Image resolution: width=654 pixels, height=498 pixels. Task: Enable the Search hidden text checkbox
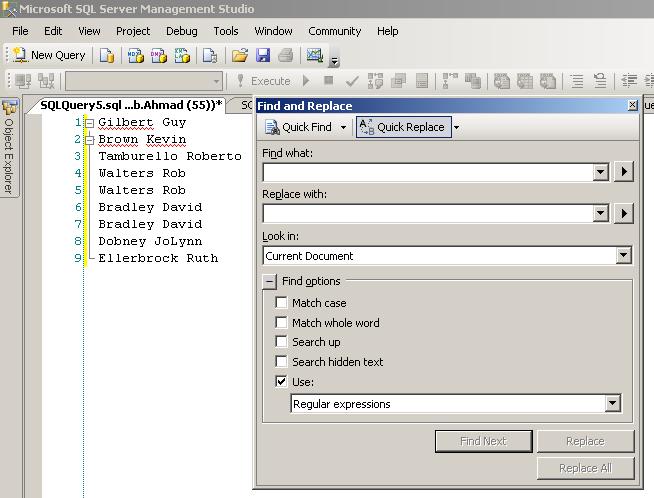282,362
